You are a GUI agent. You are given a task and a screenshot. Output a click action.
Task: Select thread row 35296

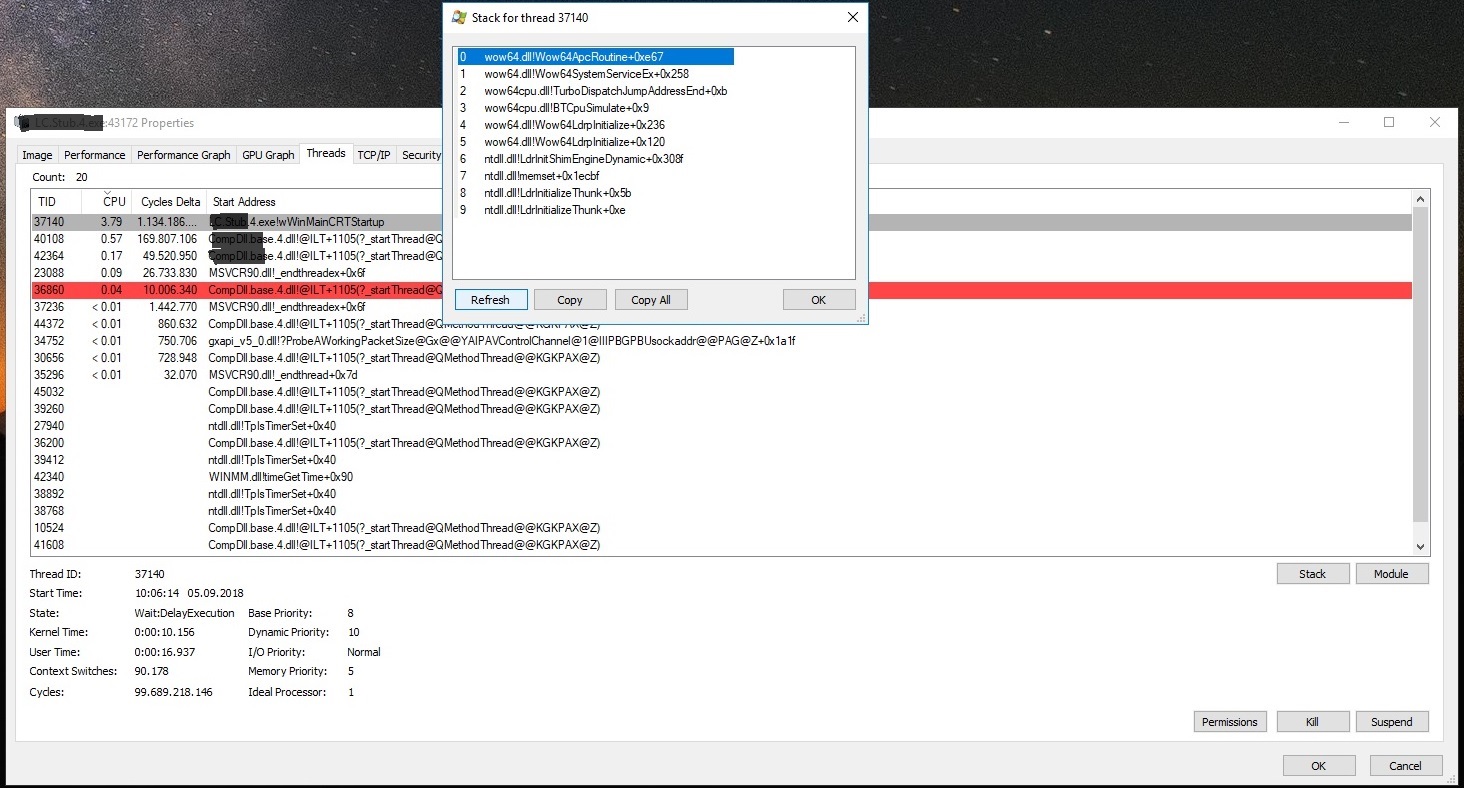(x=721, y=375)
